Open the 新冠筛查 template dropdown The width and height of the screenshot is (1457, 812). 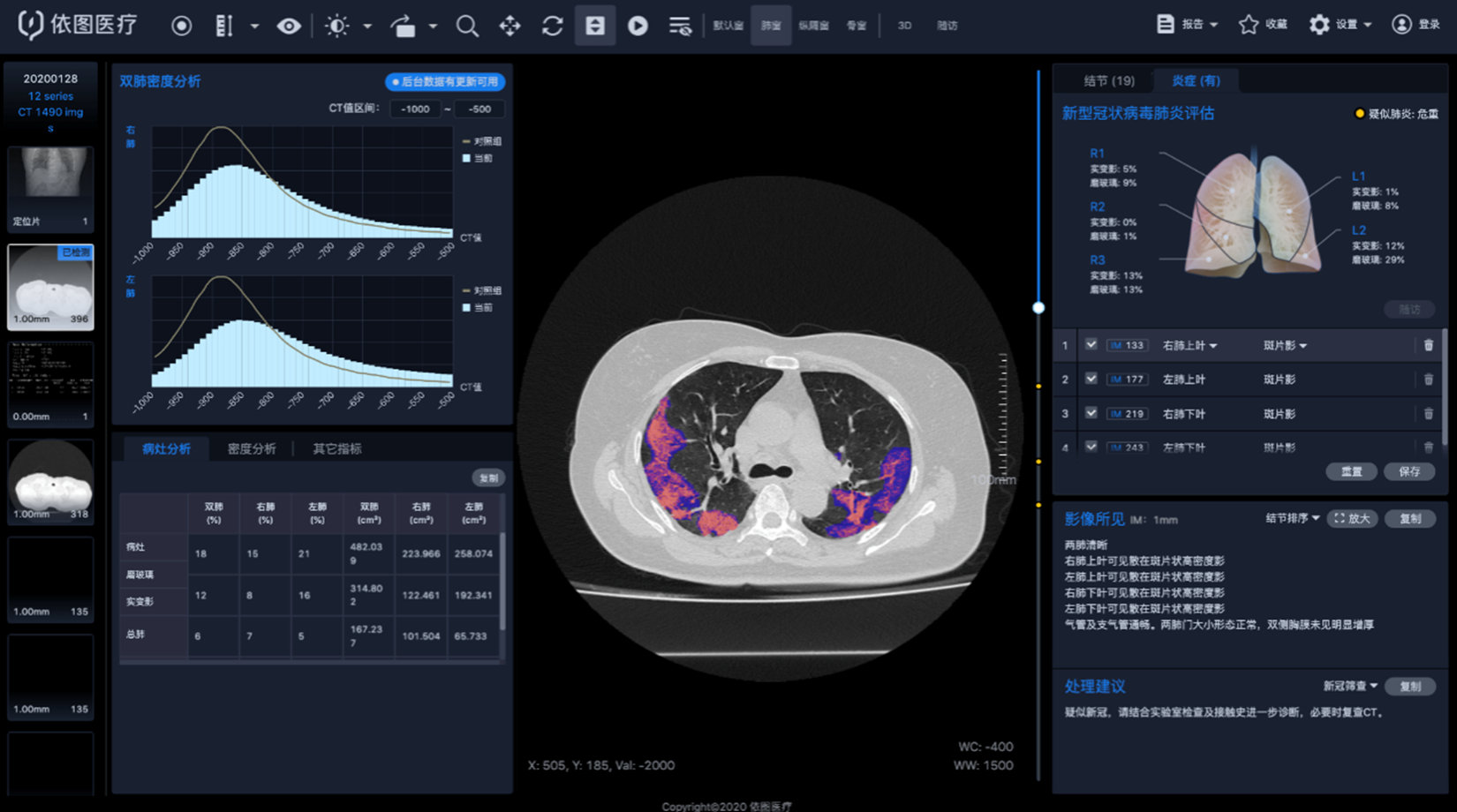[1350, 686]
